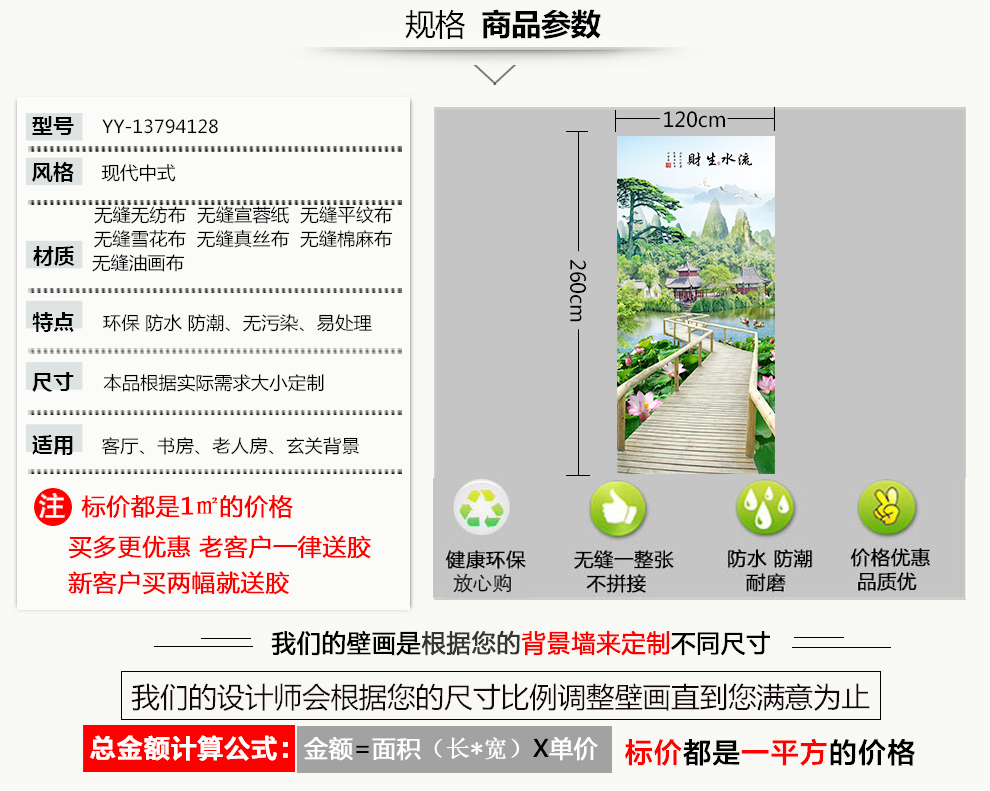Click the 价格优惠 品质优 caption

coord(890,569)
